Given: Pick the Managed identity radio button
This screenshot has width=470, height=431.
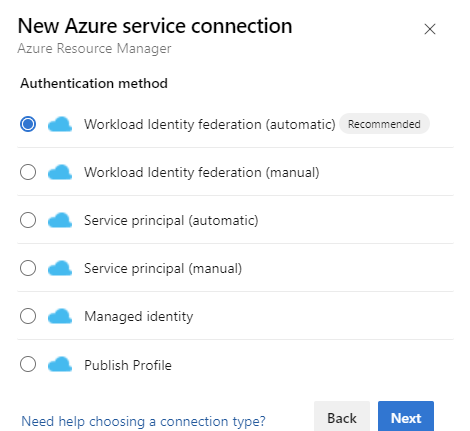Looking at the screenshot, I should coord(28,316).
